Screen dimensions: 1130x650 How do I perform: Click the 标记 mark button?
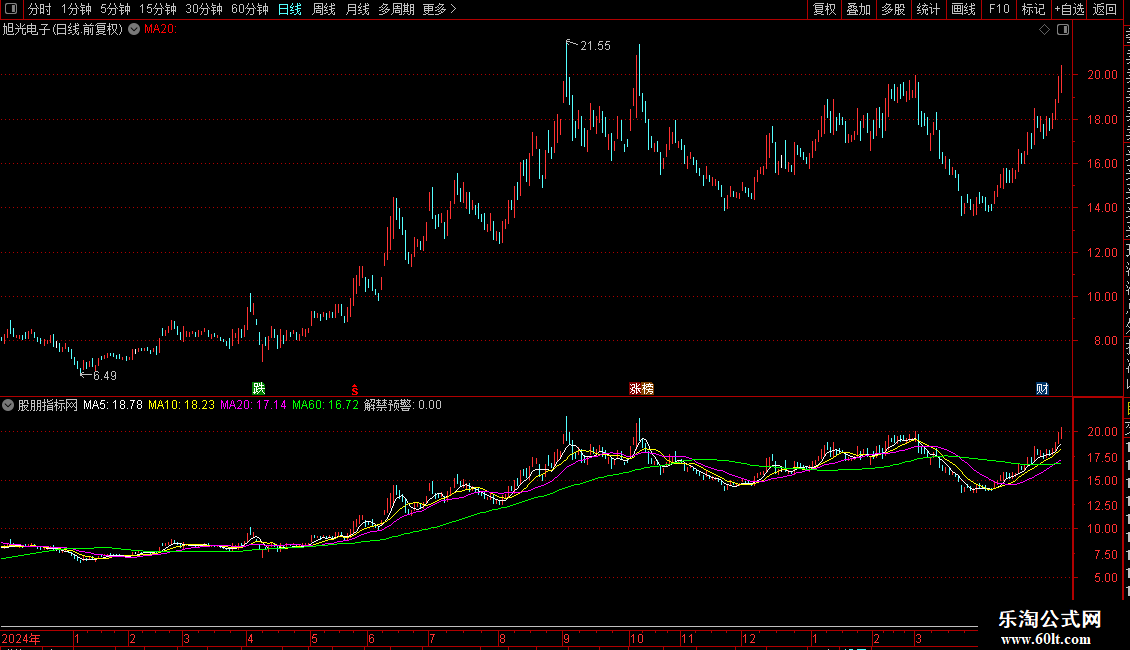[1033, 9]
